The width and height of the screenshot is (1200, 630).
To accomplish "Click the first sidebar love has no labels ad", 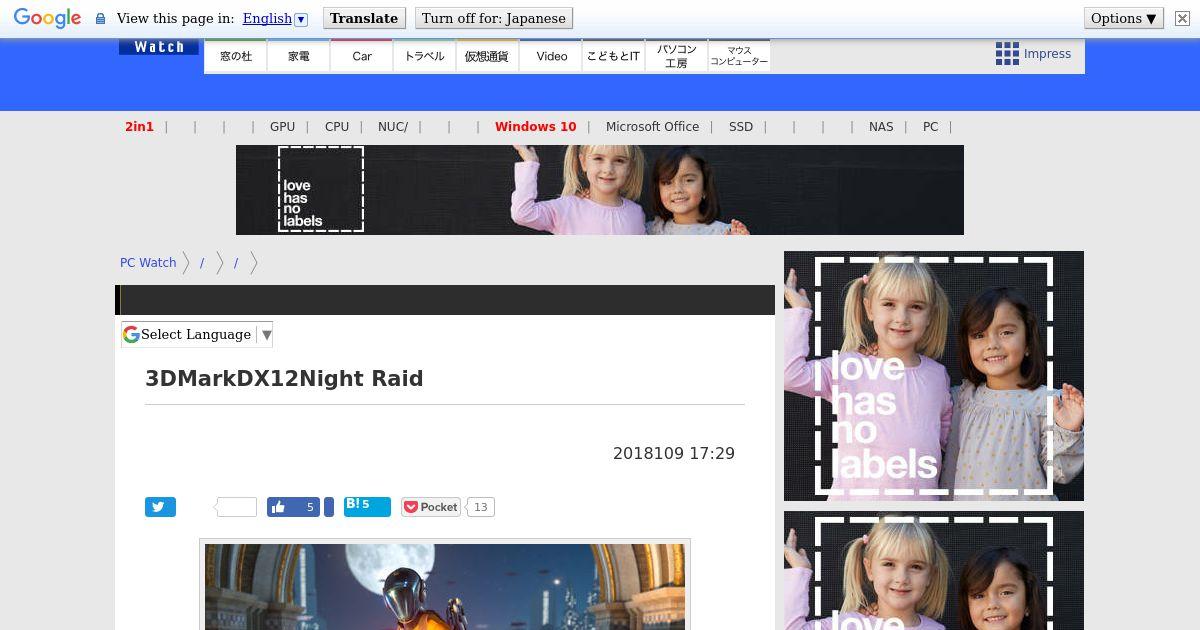I will (934, 376).
